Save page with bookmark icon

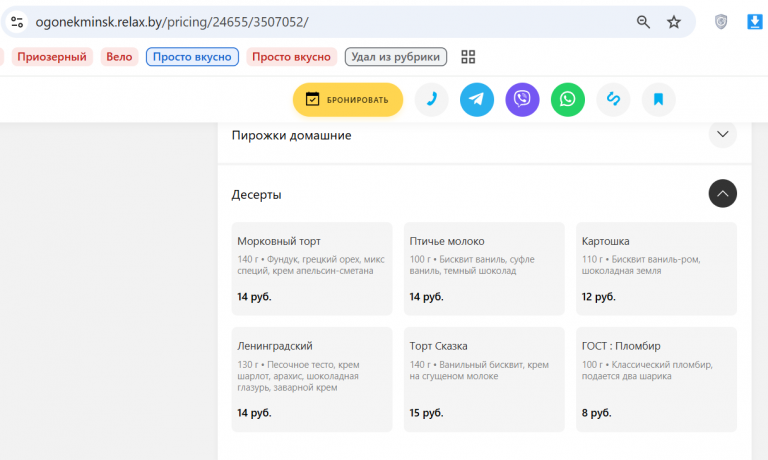(658, 99)
